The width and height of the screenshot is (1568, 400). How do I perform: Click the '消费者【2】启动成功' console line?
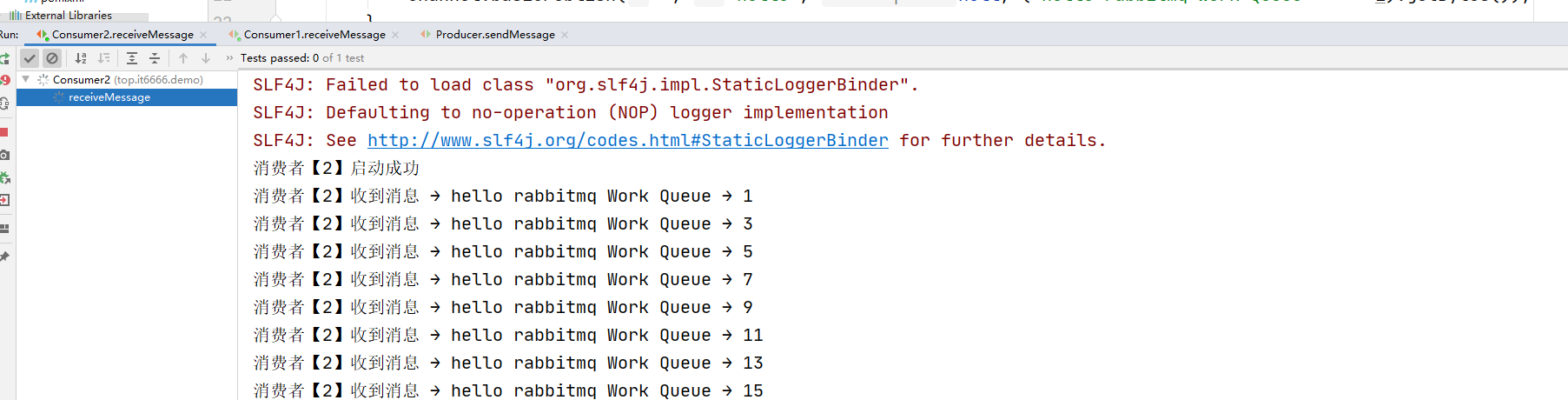pos(336,169)
